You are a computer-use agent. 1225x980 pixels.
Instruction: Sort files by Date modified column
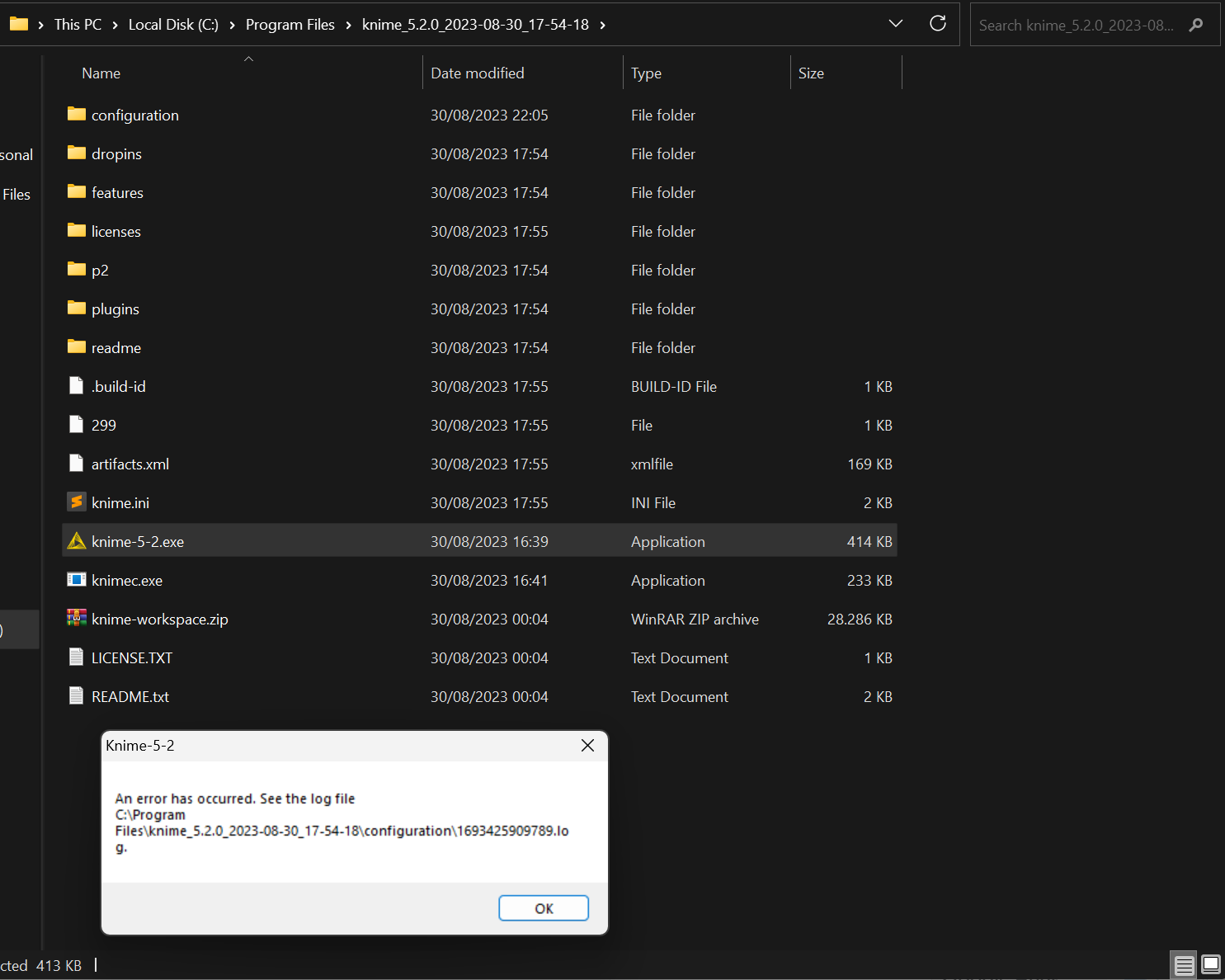click(478, 73)
